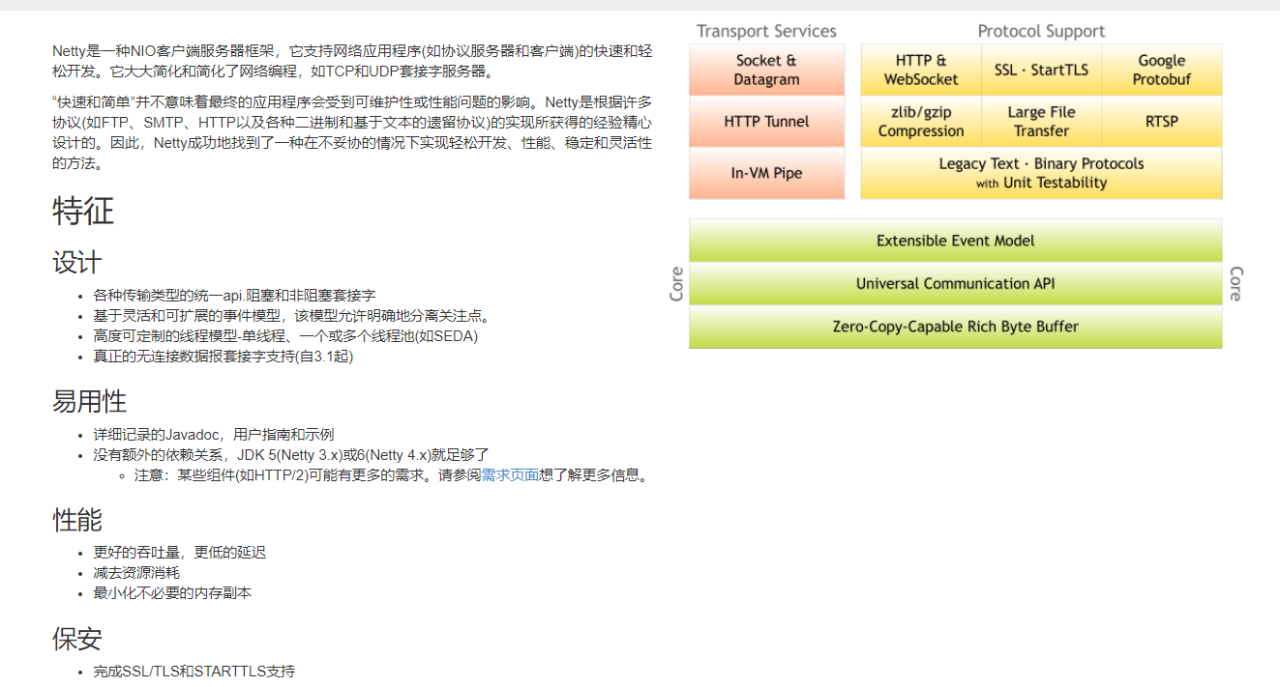The image size is (1280, 687).
Task: Click the bullet 各种传输类型的统一api
Action: (235, 296)
